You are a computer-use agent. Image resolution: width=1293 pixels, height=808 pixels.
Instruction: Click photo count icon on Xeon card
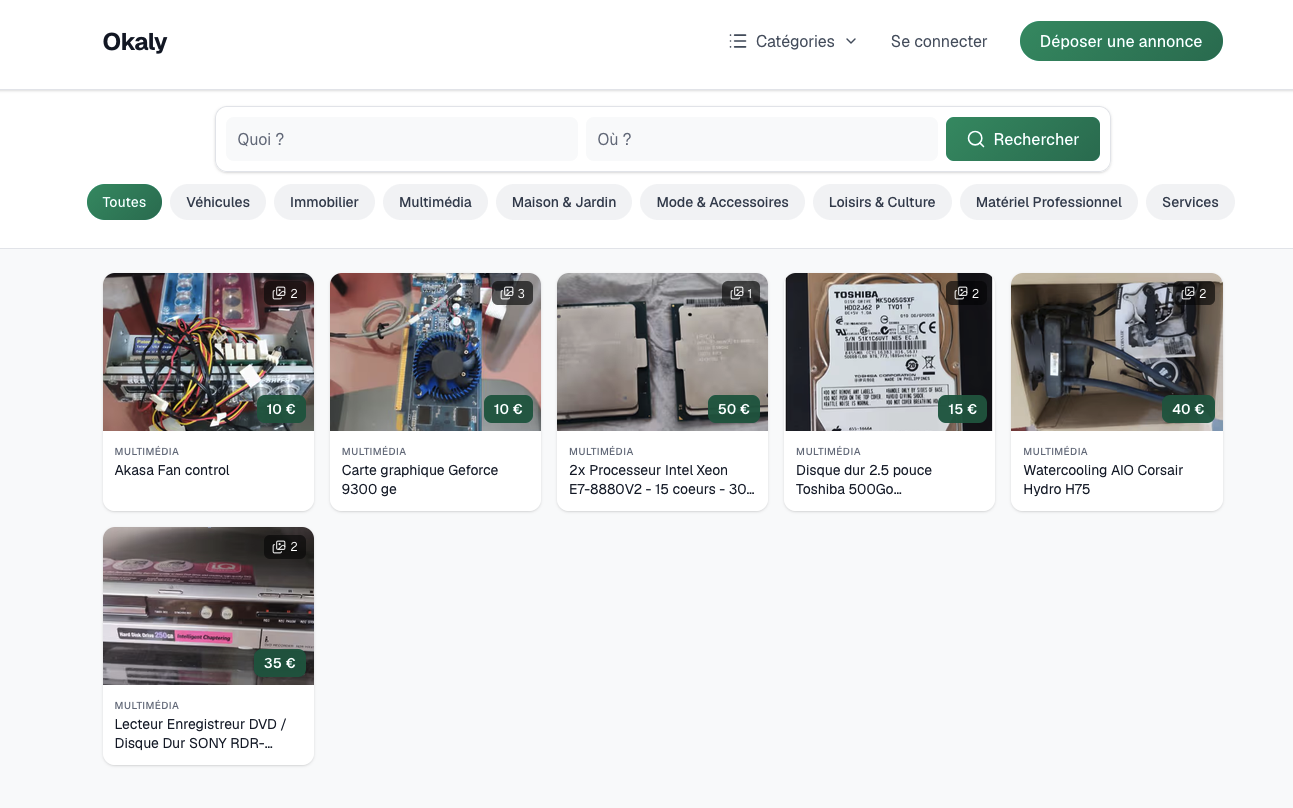click(737, 293)
